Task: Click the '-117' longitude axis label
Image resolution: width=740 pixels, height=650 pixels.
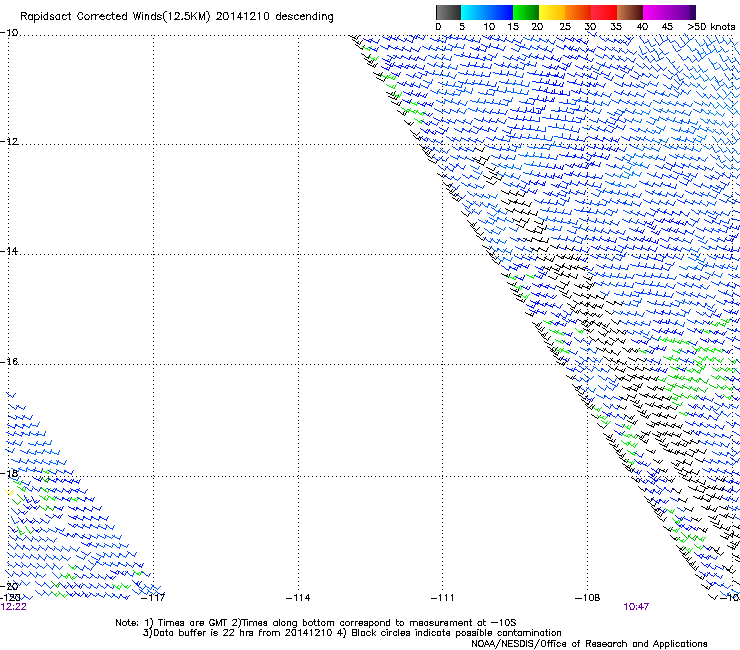Action: coord(153,598)
